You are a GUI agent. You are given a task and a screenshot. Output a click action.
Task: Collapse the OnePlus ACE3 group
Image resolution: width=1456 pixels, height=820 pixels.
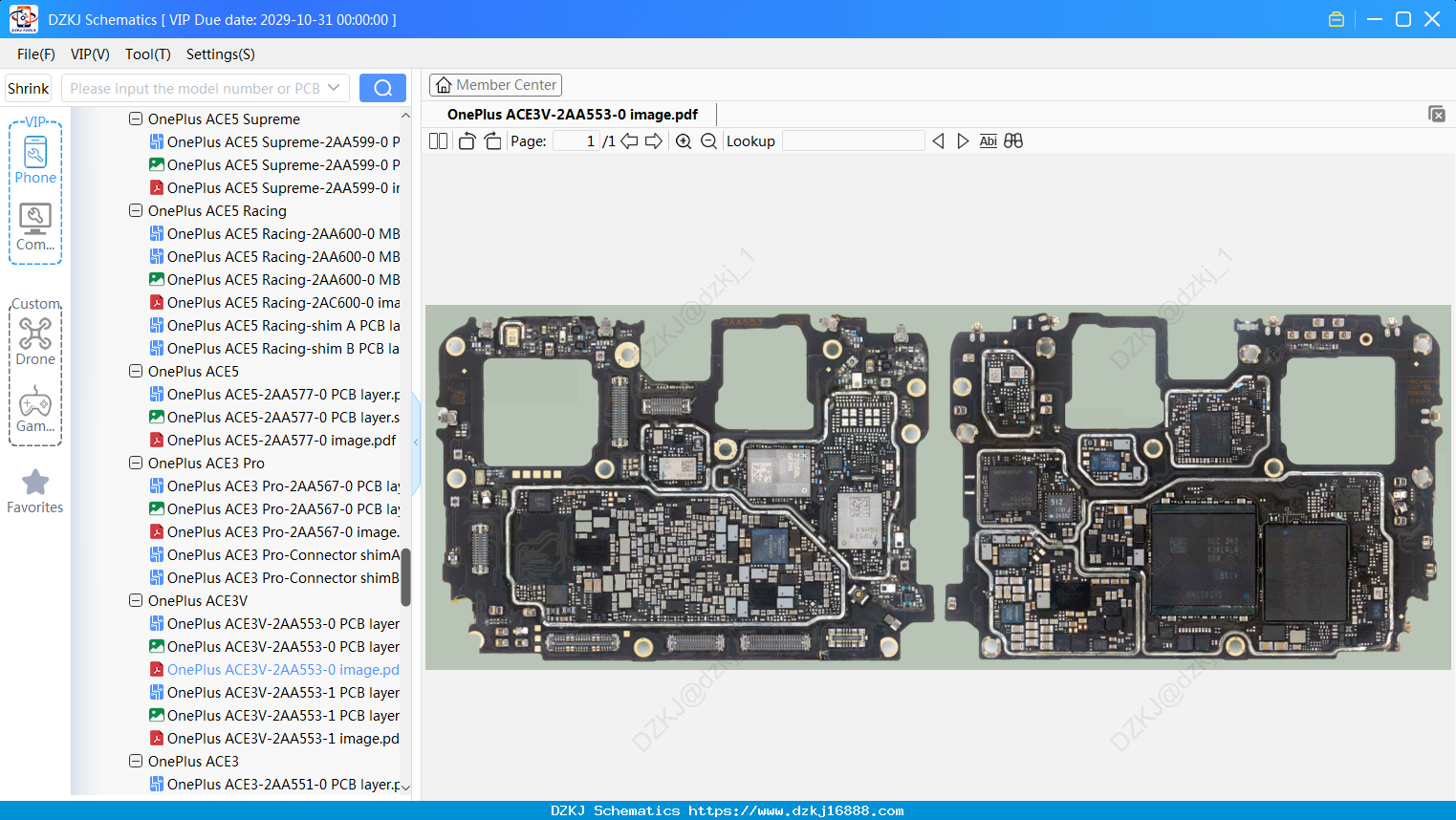point(136,761)
